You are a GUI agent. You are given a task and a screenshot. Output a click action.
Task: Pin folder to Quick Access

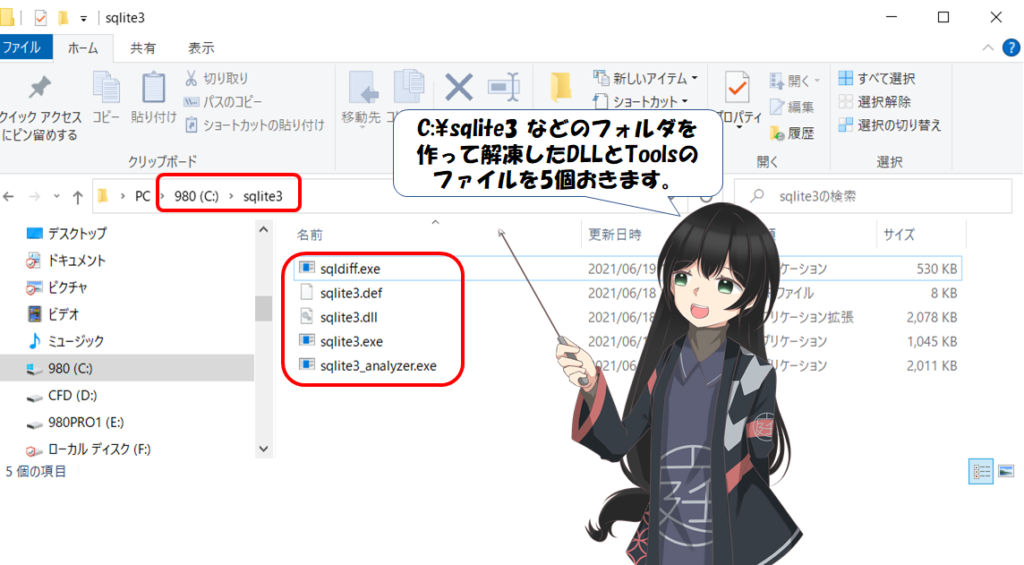[39, 108]
